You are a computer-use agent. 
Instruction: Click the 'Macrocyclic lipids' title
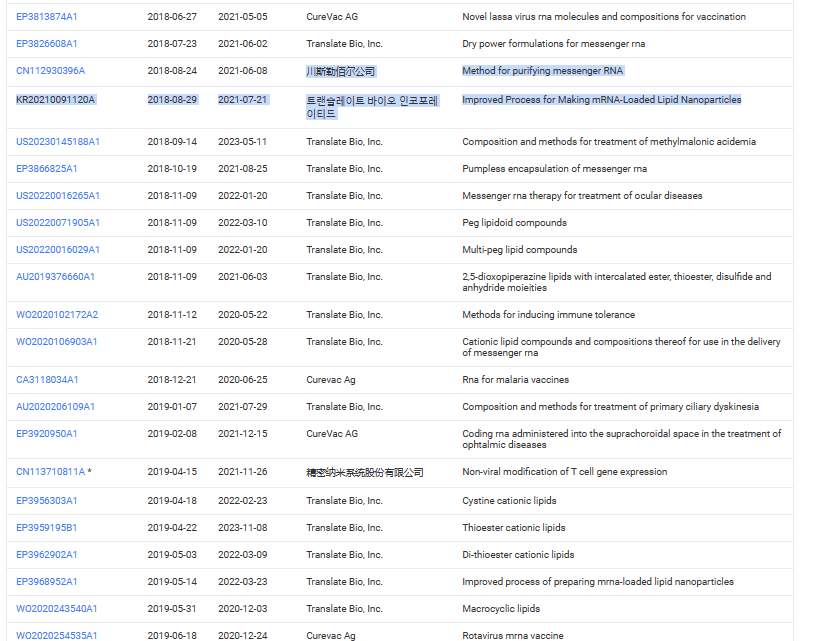[501, 609]
